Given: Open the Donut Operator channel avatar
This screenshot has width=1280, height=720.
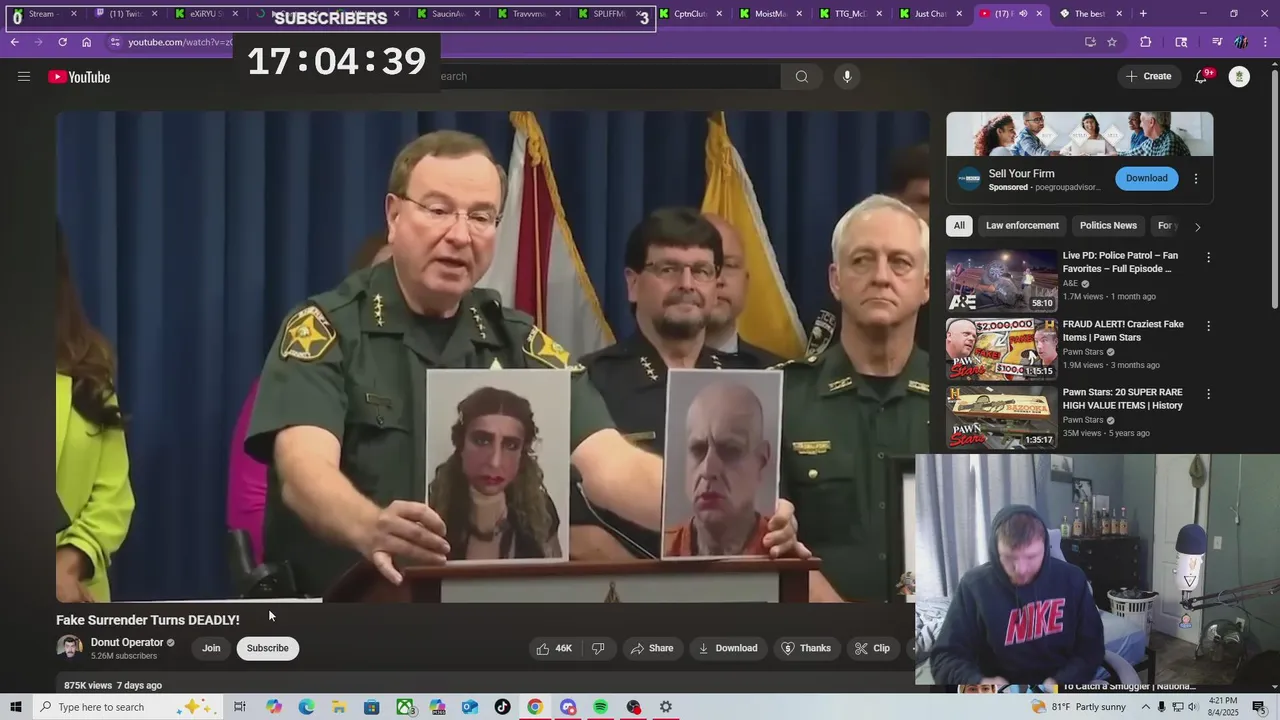Looking at the screenshot, I should tap(69, 648).
